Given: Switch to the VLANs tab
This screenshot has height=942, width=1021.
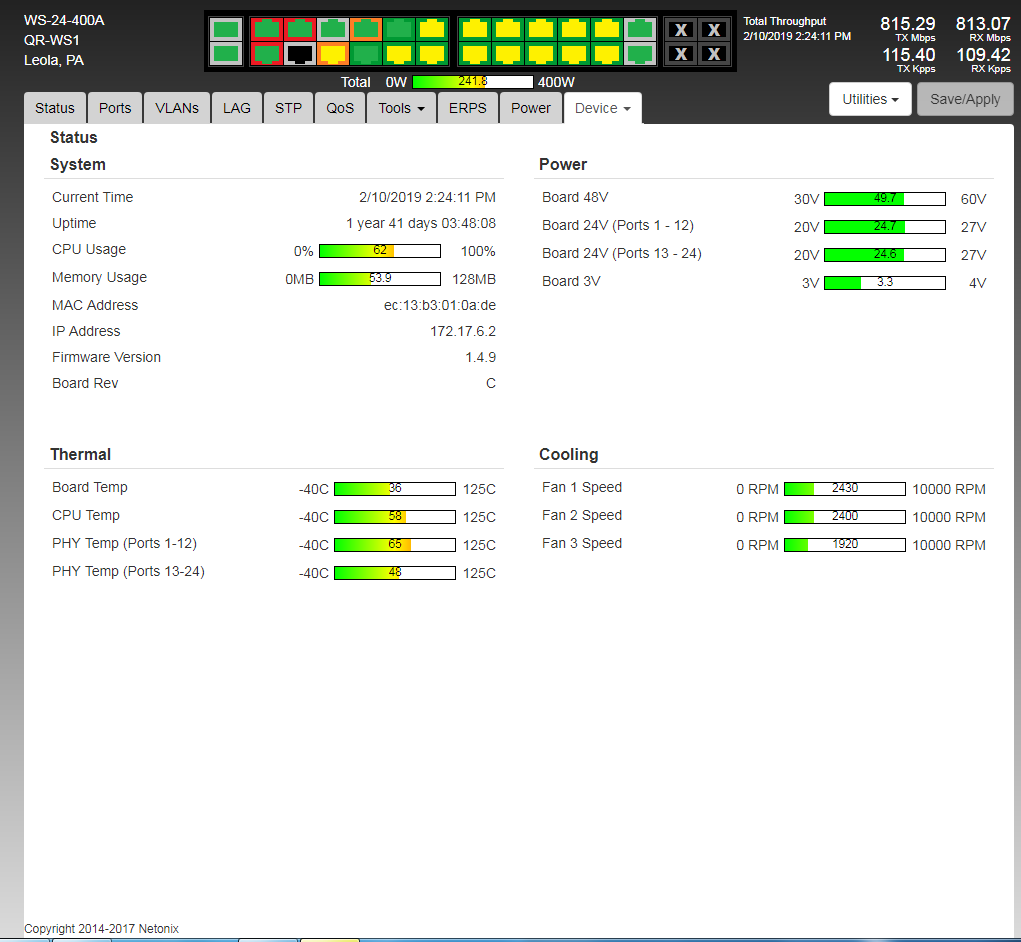Looking at the screenshot, I should 177,108.
